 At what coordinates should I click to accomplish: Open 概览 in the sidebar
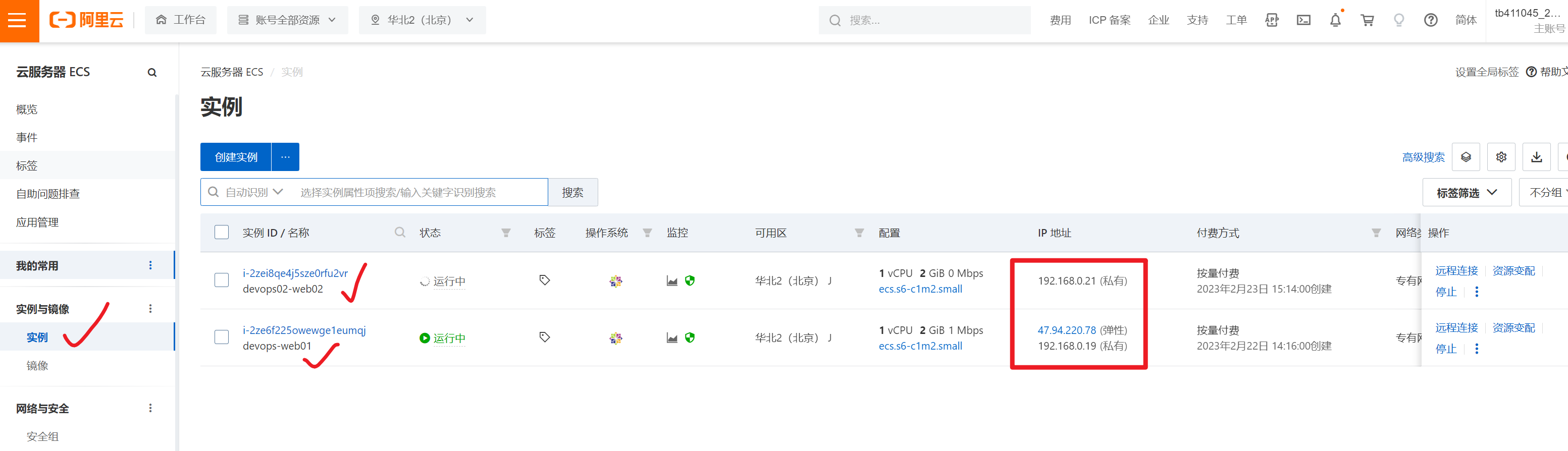27,109
